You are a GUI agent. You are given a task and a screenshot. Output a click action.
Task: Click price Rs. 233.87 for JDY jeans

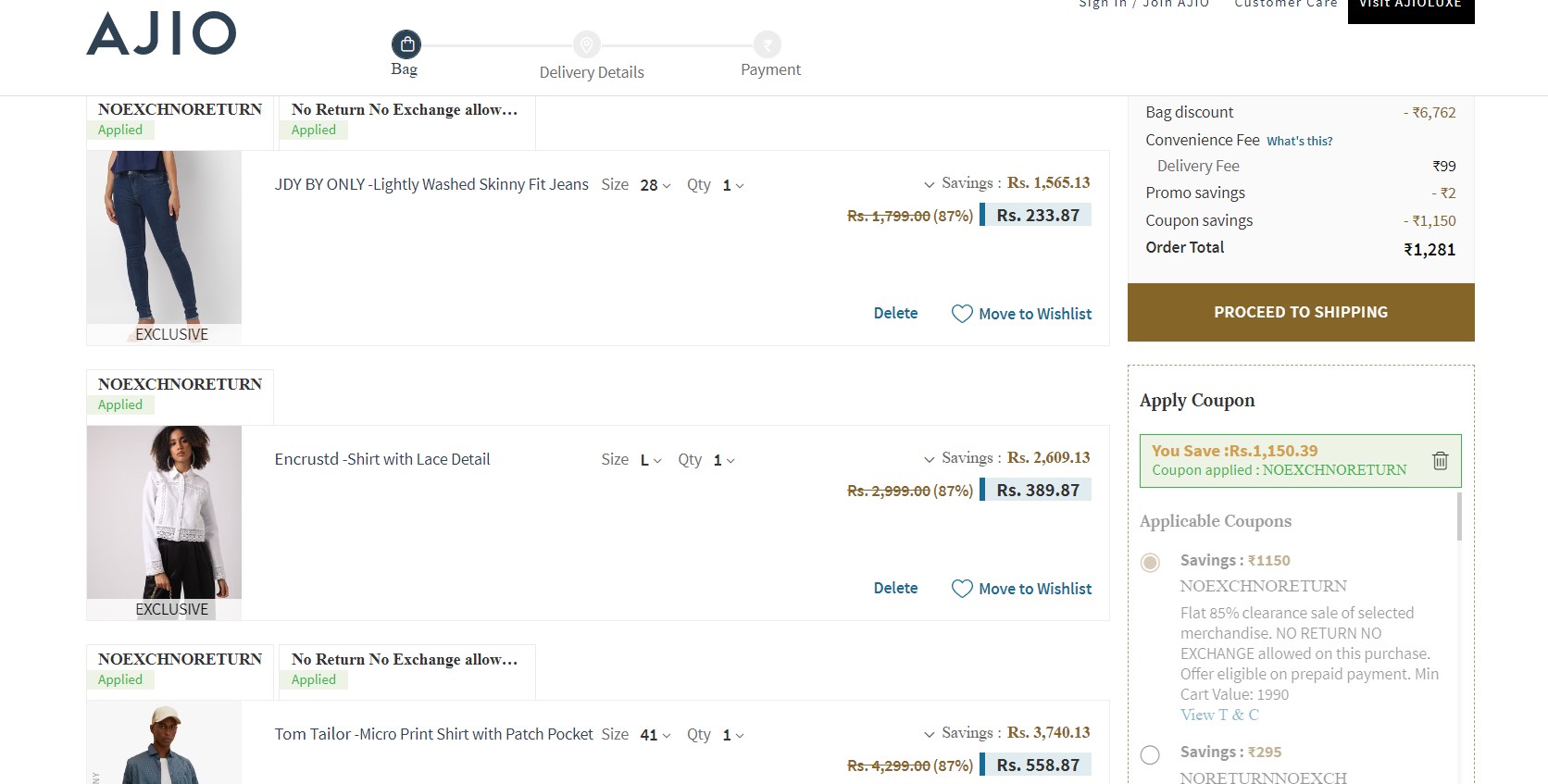[x=1038, y=216]
